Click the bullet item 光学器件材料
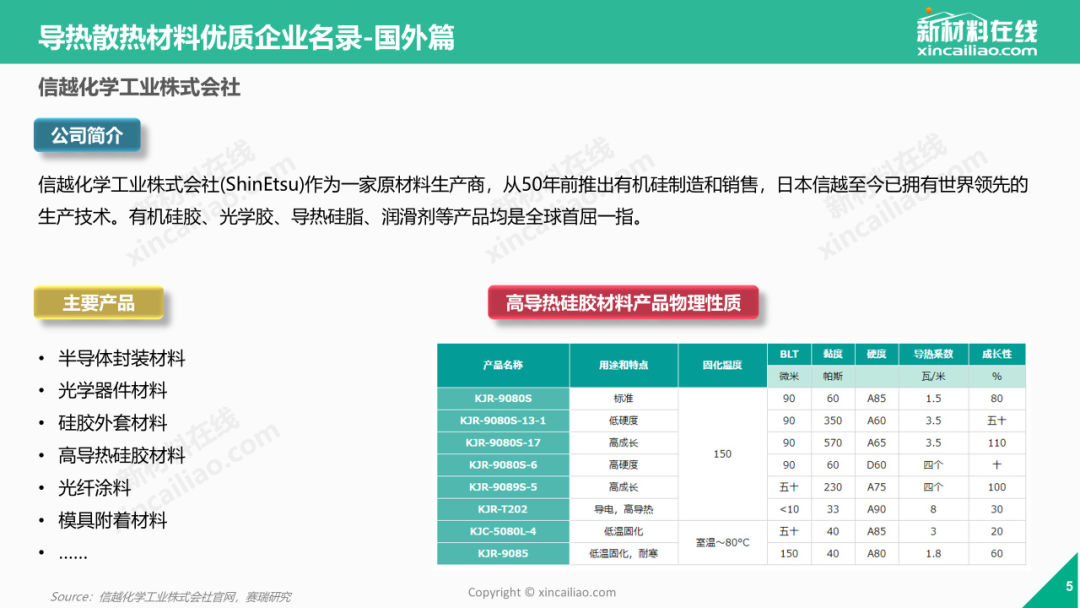 (x=112, y=390)
